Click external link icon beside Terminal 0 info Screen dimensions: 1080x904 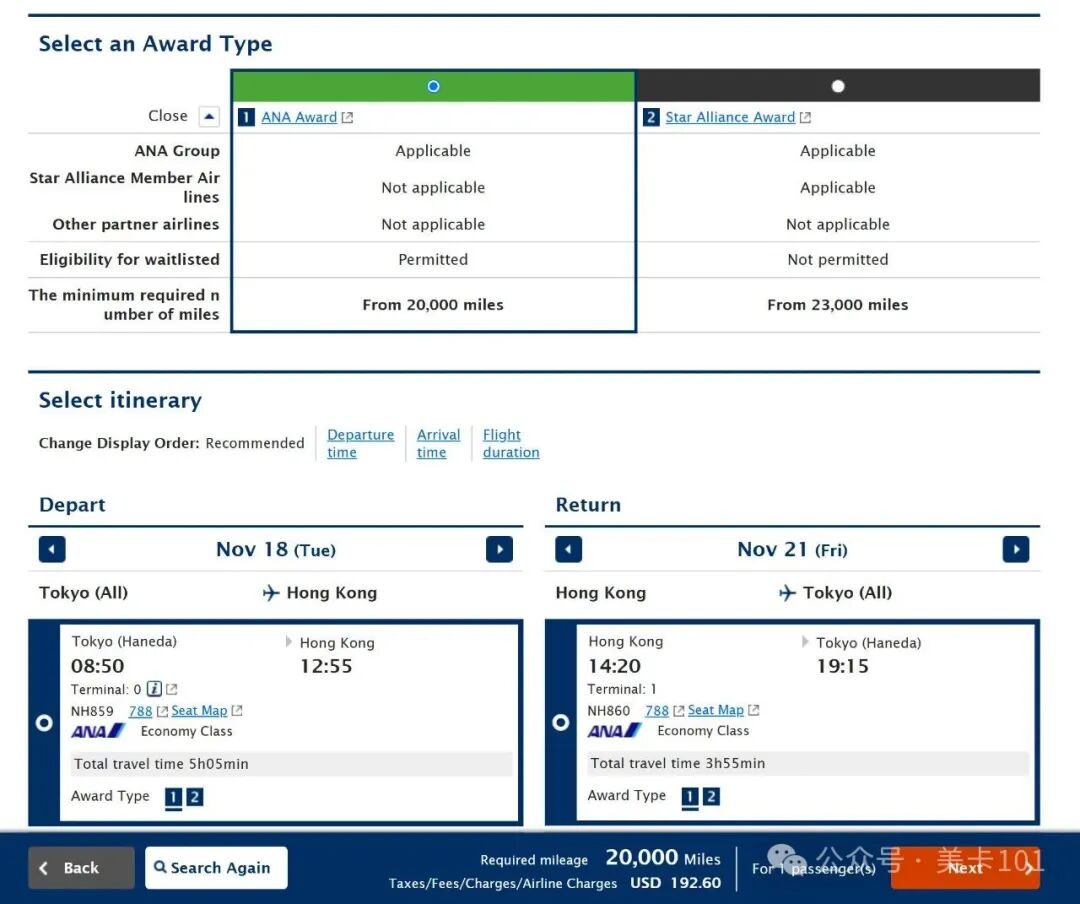point(172,690)
